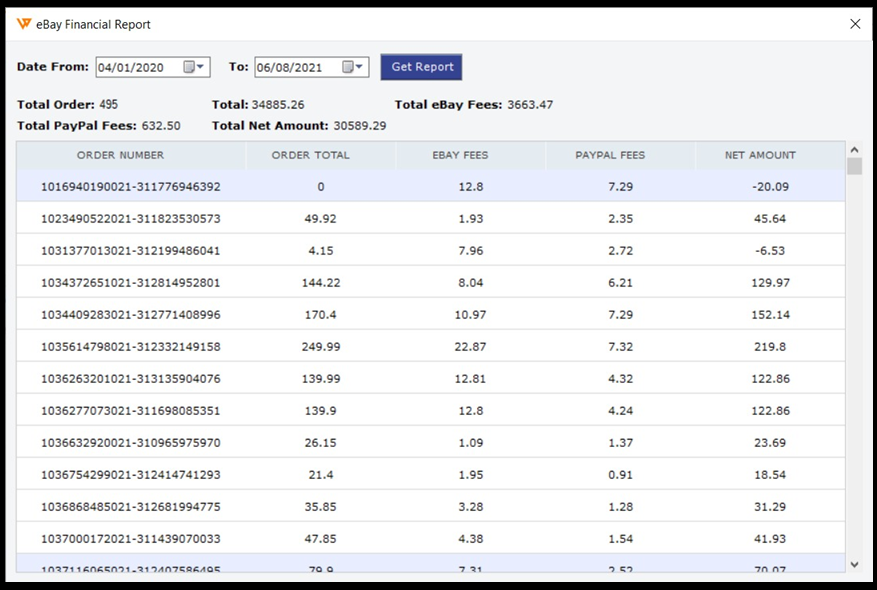Click the vertical scrollbar thumb
The image size is (877, 590).
click(x=854, y=166)
